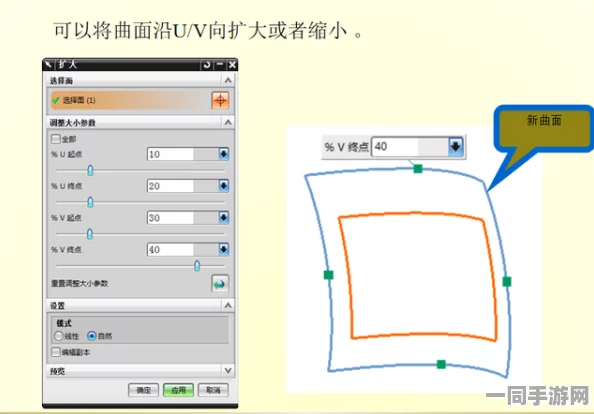Image resolution: width=594 pixels, height=414 pixels.
Task: Enable the 全部 checkbox
Action: tap(56, 139)
